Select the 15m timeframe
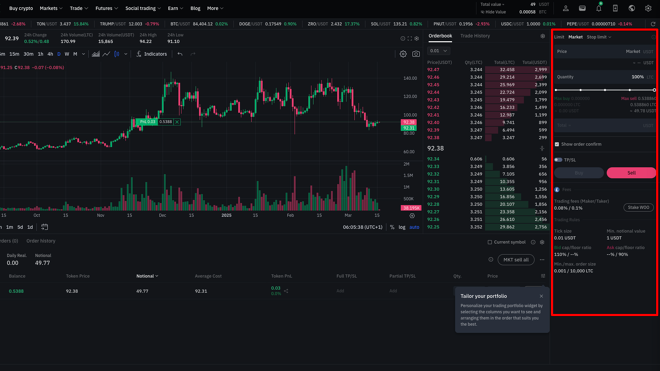 (x=14, y=54)
